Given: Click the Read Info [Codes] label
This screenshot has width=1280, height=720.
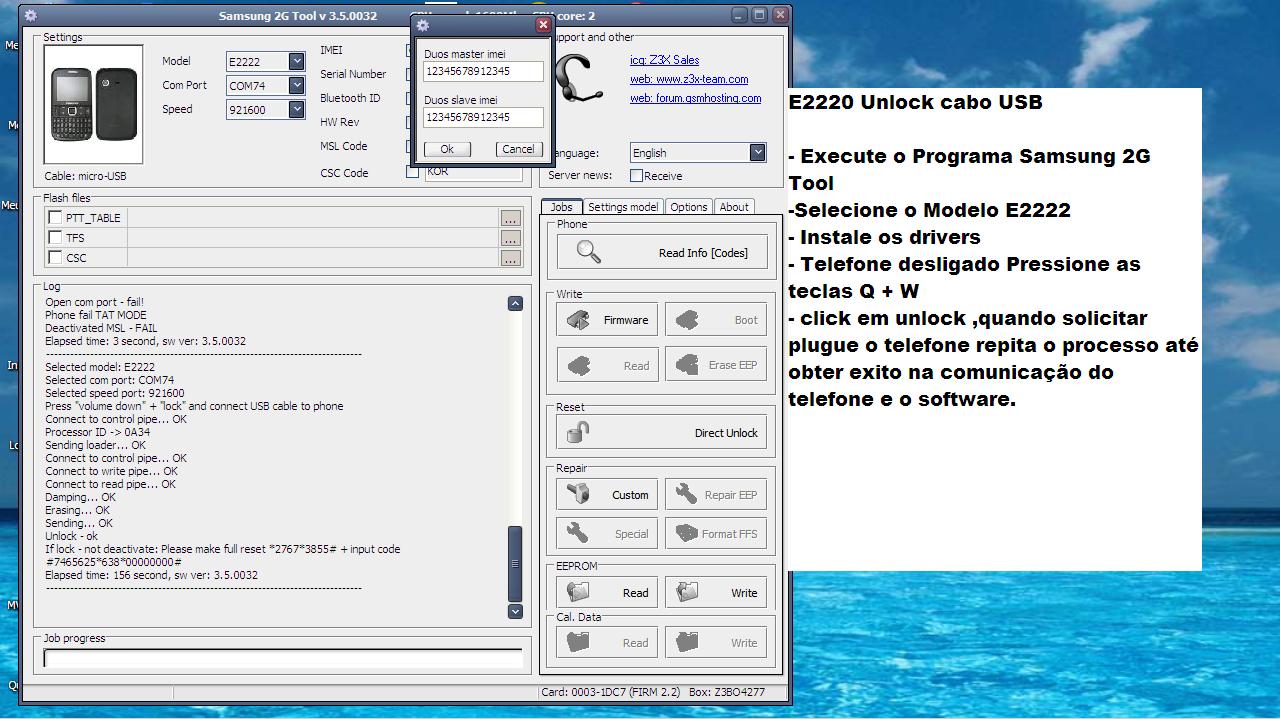Looking at the screenshot, I should point(703,253).
